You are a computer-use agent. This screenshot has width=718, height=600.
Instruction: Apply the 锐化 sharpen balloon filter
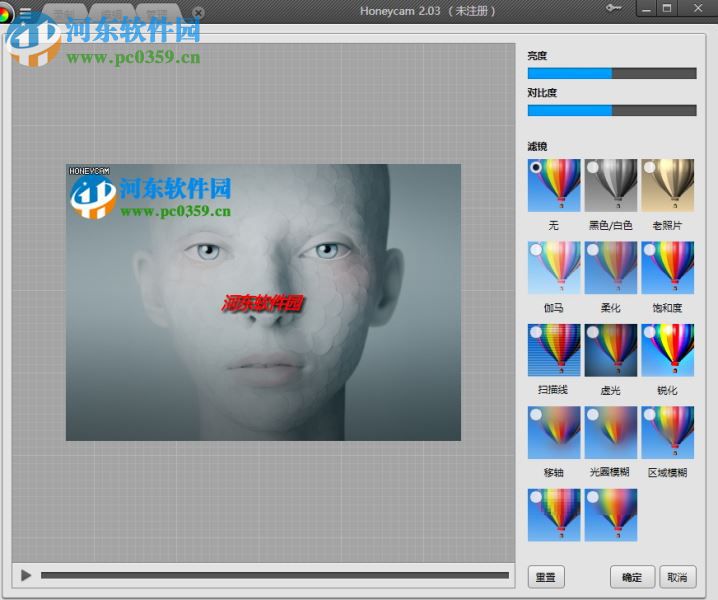click(668, 350)
